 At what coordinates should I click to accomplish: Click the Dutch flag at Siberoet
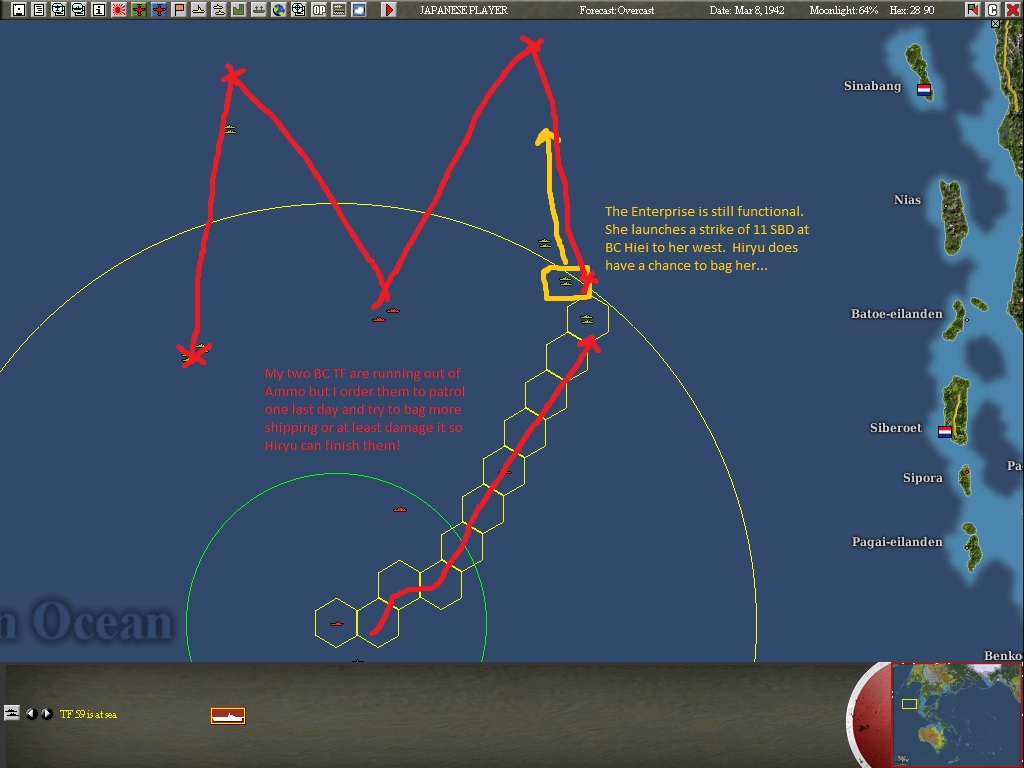(x=945, y=432)
